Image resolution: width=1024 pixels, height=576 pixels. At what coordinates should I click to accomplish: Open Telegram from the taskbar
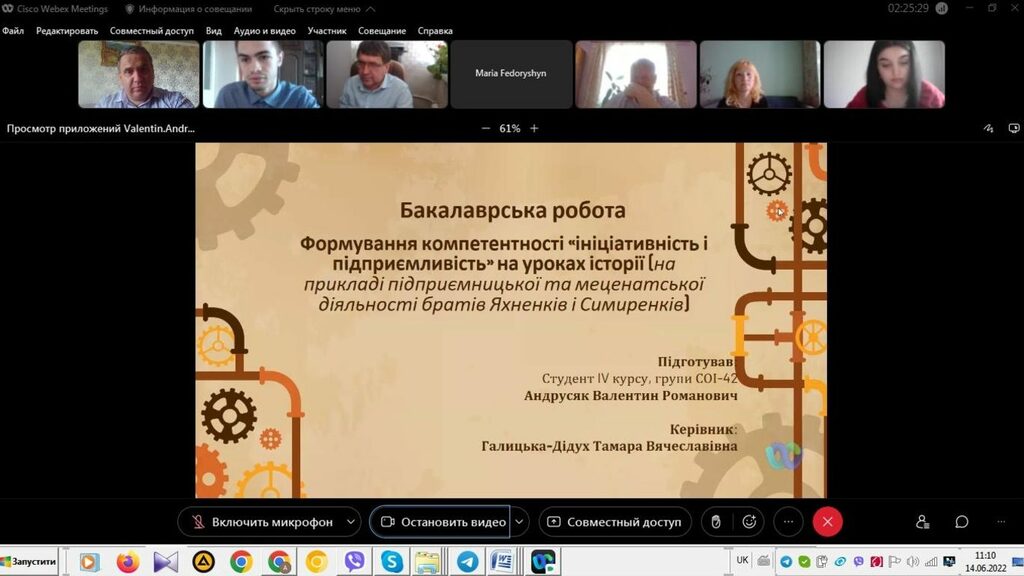tap(787, 562)
